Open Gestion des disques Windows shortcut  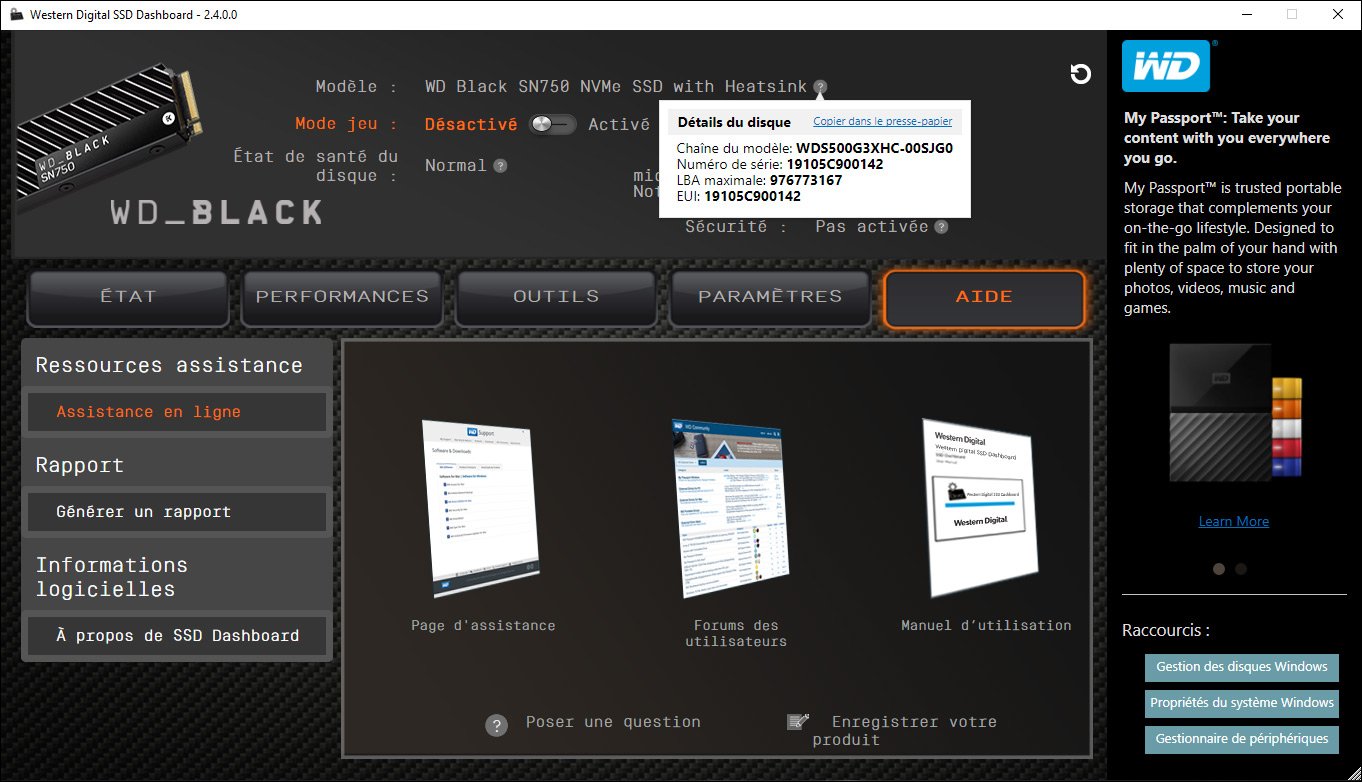pos(1241,667)
